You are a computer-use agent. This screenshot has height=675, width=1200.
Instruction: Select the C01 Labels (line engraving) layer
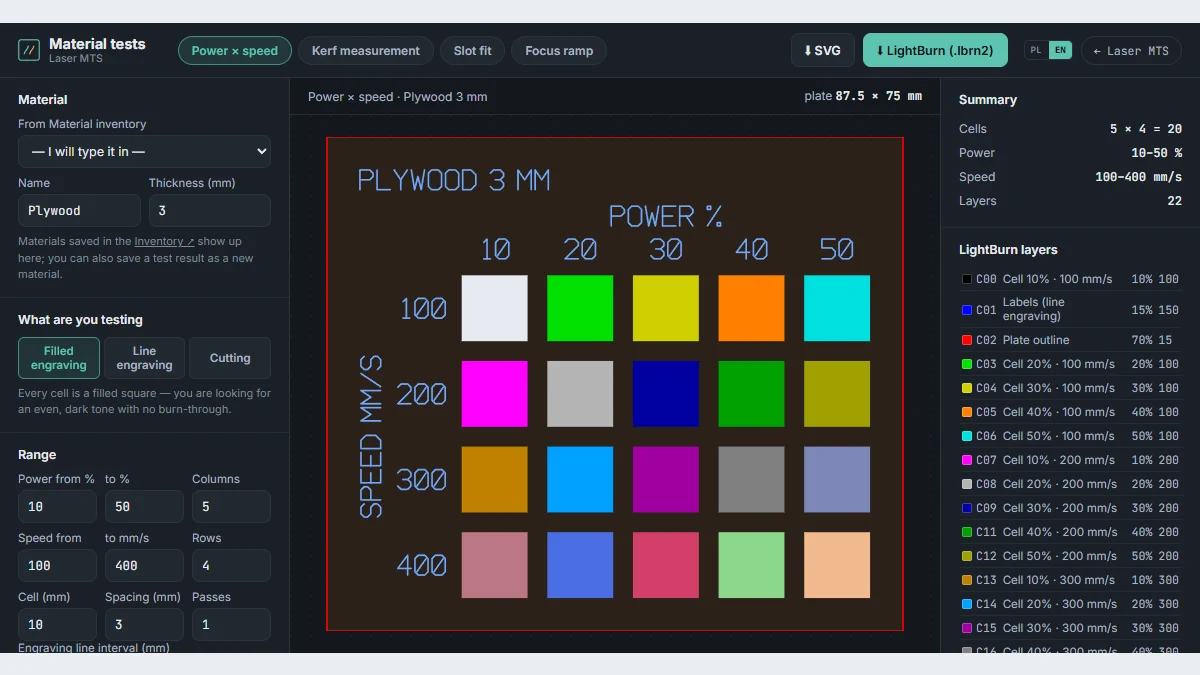(1070, 310)
